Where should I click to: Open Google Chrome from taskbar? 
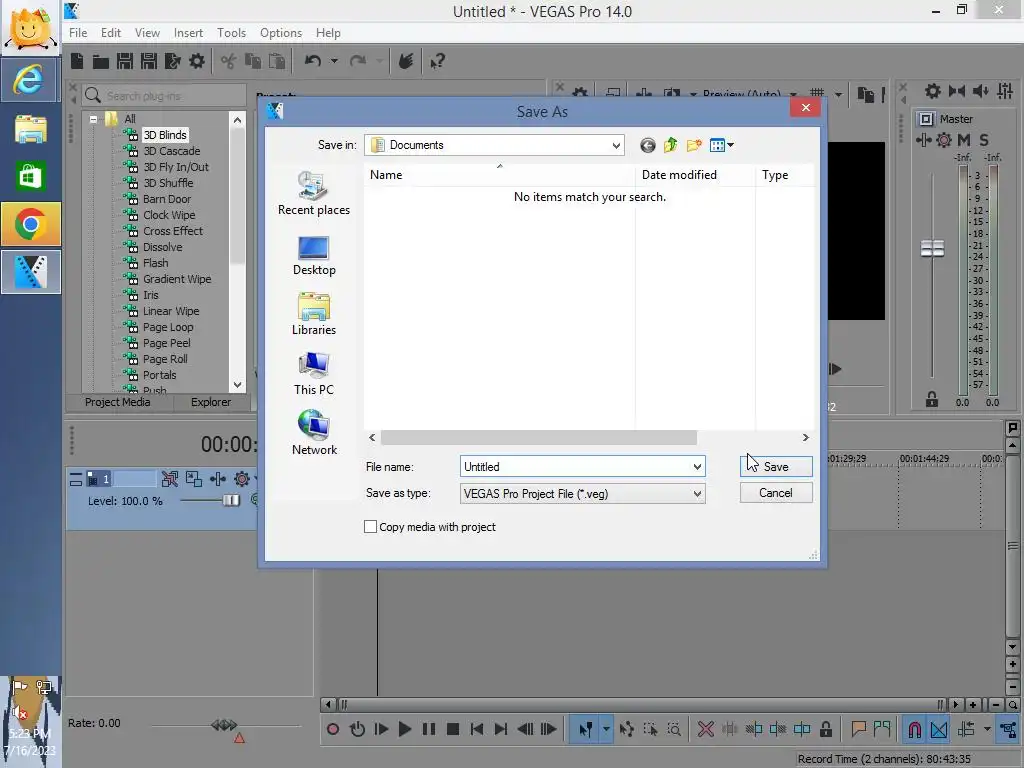click(x=31, y=225)
